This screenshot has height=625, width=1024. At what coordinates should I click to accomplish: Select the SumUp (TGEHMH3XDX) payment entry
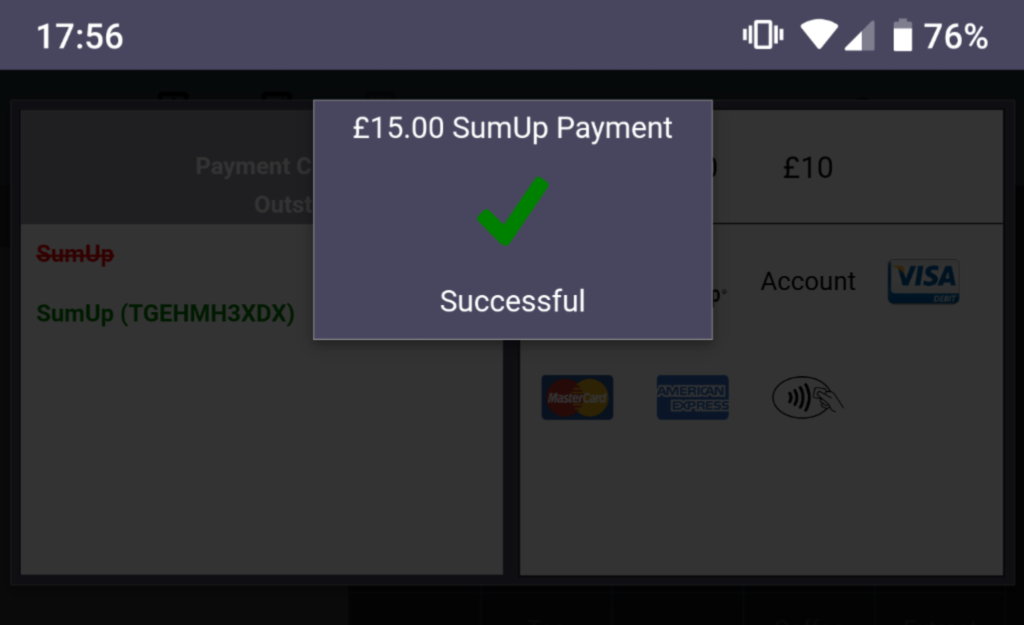165,313
